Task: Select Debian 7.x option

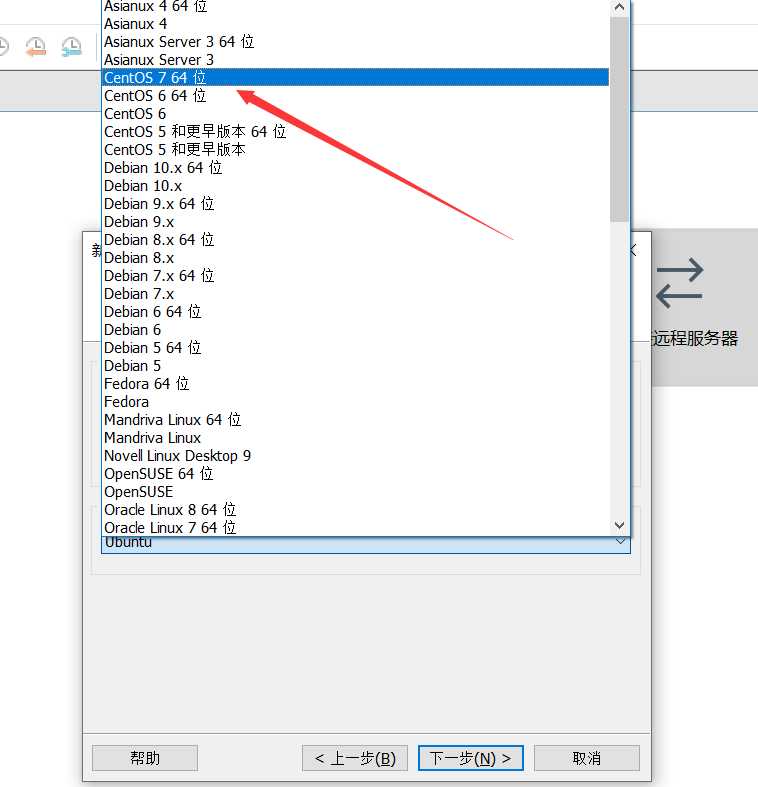Action: [x=356, y=294]
